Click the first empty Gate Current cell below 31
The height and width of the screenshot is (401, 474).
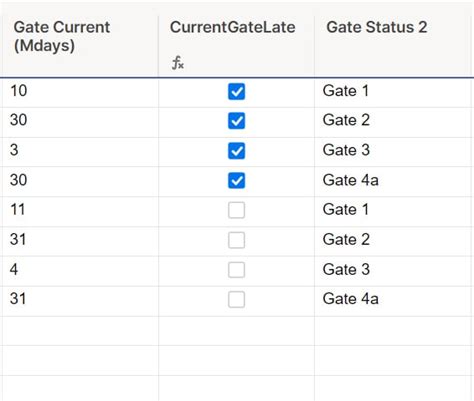80,331
